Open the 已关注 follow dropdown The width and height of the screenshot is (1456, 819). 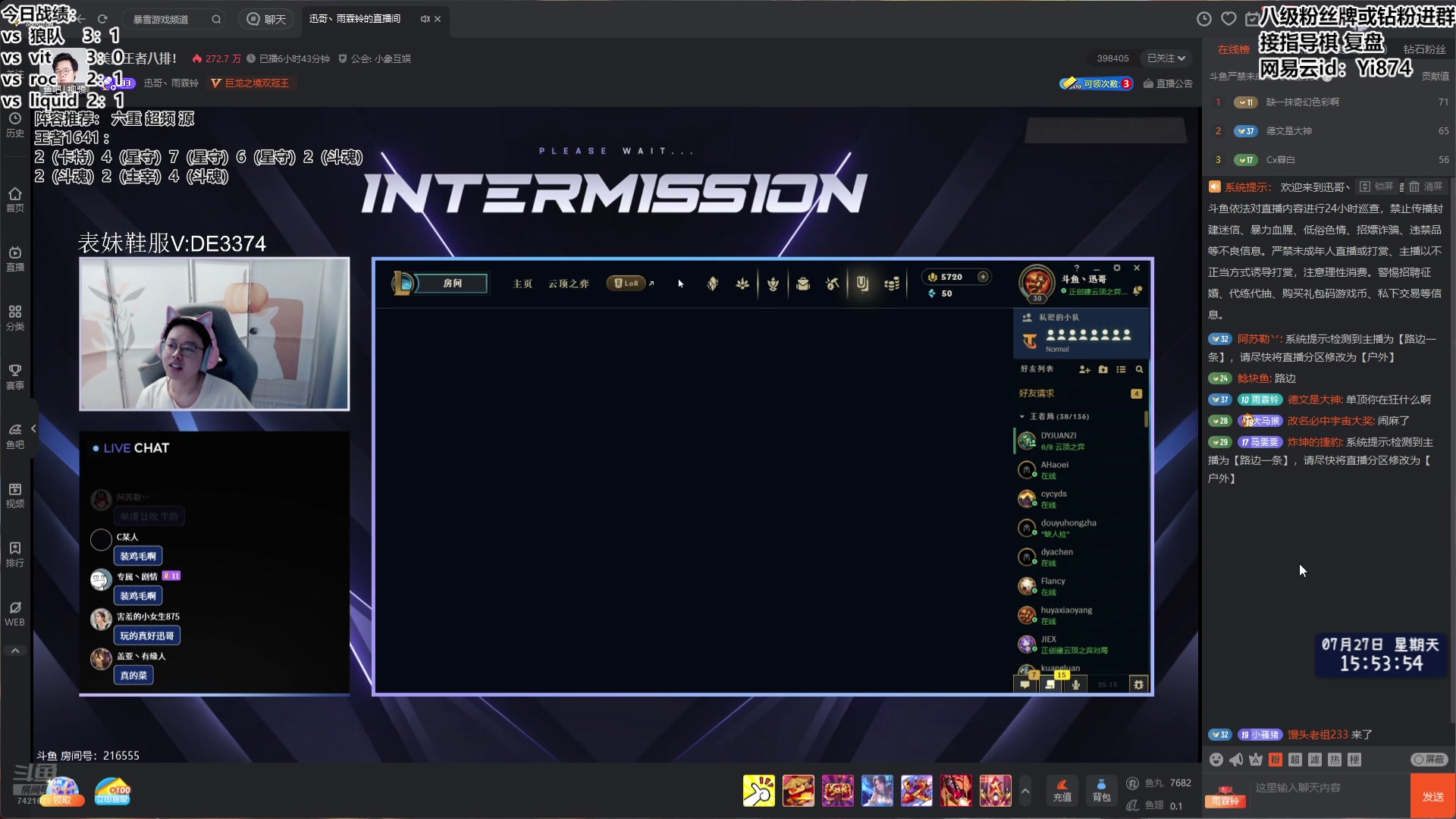click(x=1166, y=58)
